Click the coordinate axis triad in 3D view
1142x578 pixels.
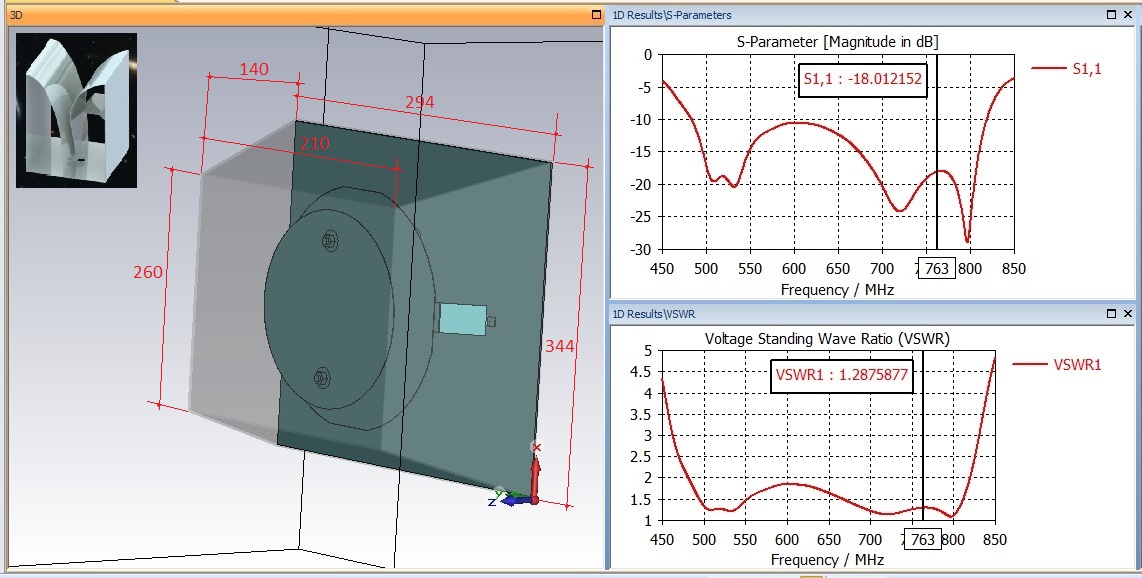(x=517, y=477)
